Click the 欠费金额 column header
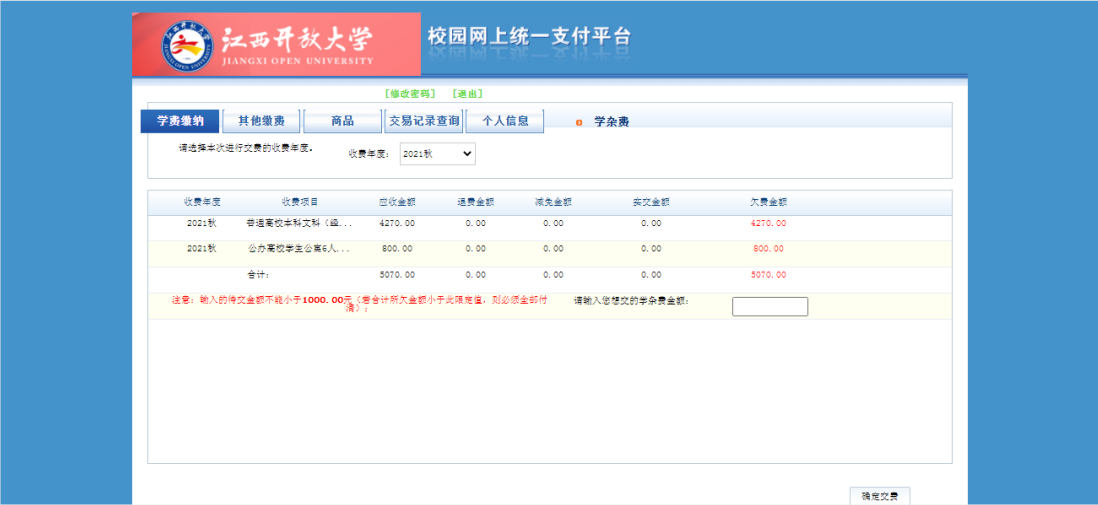 pos(768,201)
